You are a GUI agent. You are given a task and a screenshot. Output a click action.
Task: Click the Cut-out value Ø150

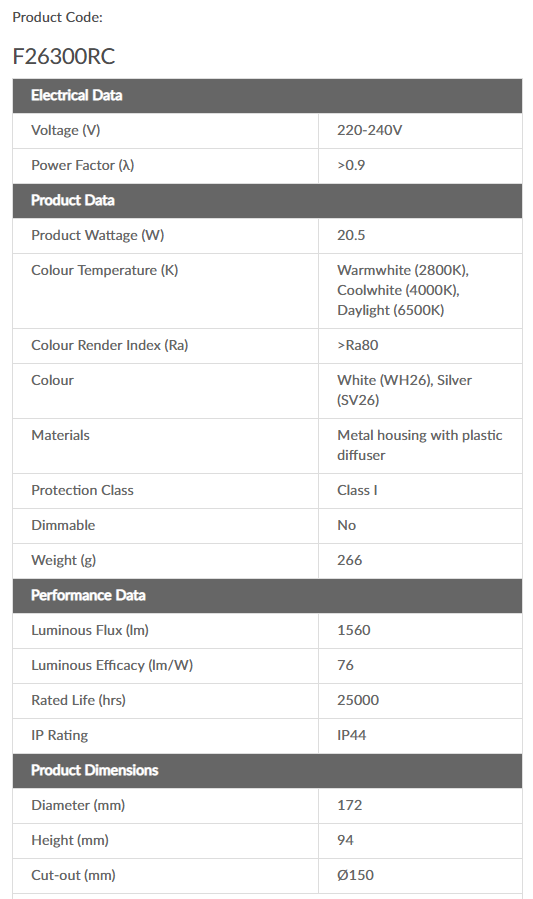355,875
